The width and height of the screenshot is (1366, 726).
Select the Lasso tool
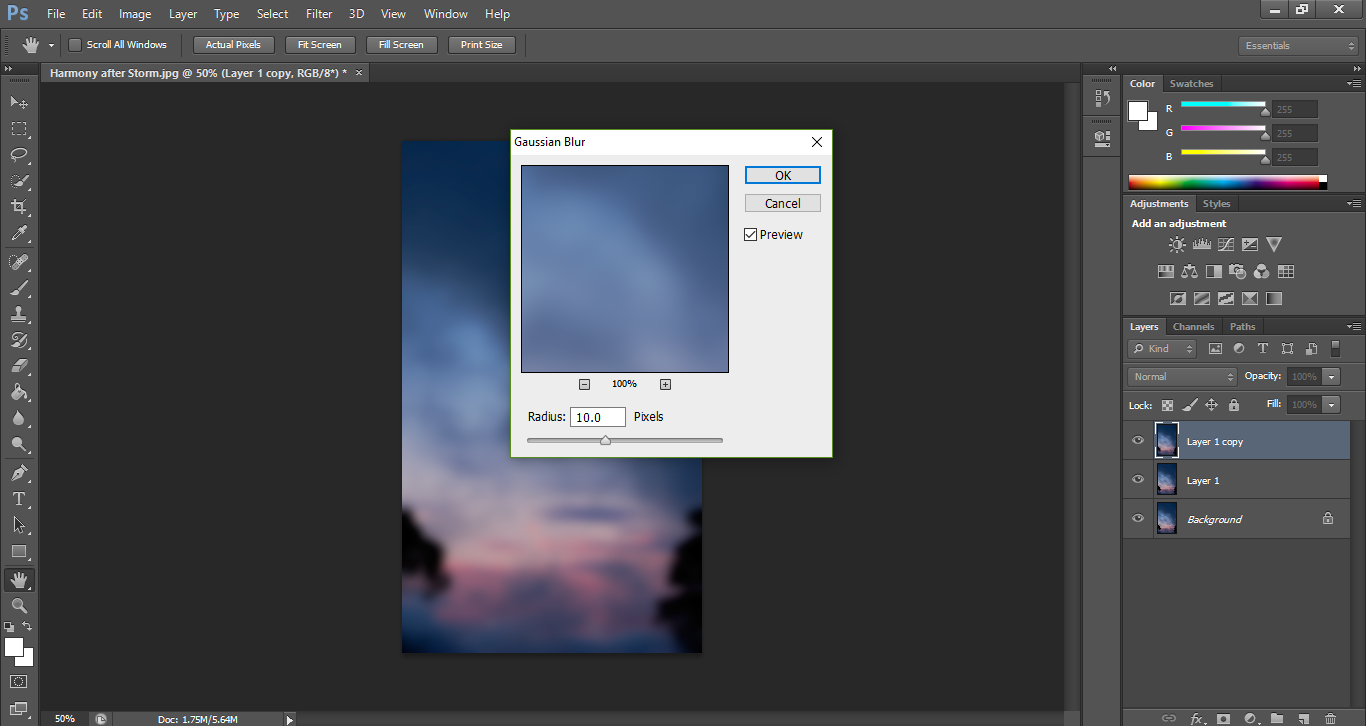pyautogui.click(x=19, y=154)
